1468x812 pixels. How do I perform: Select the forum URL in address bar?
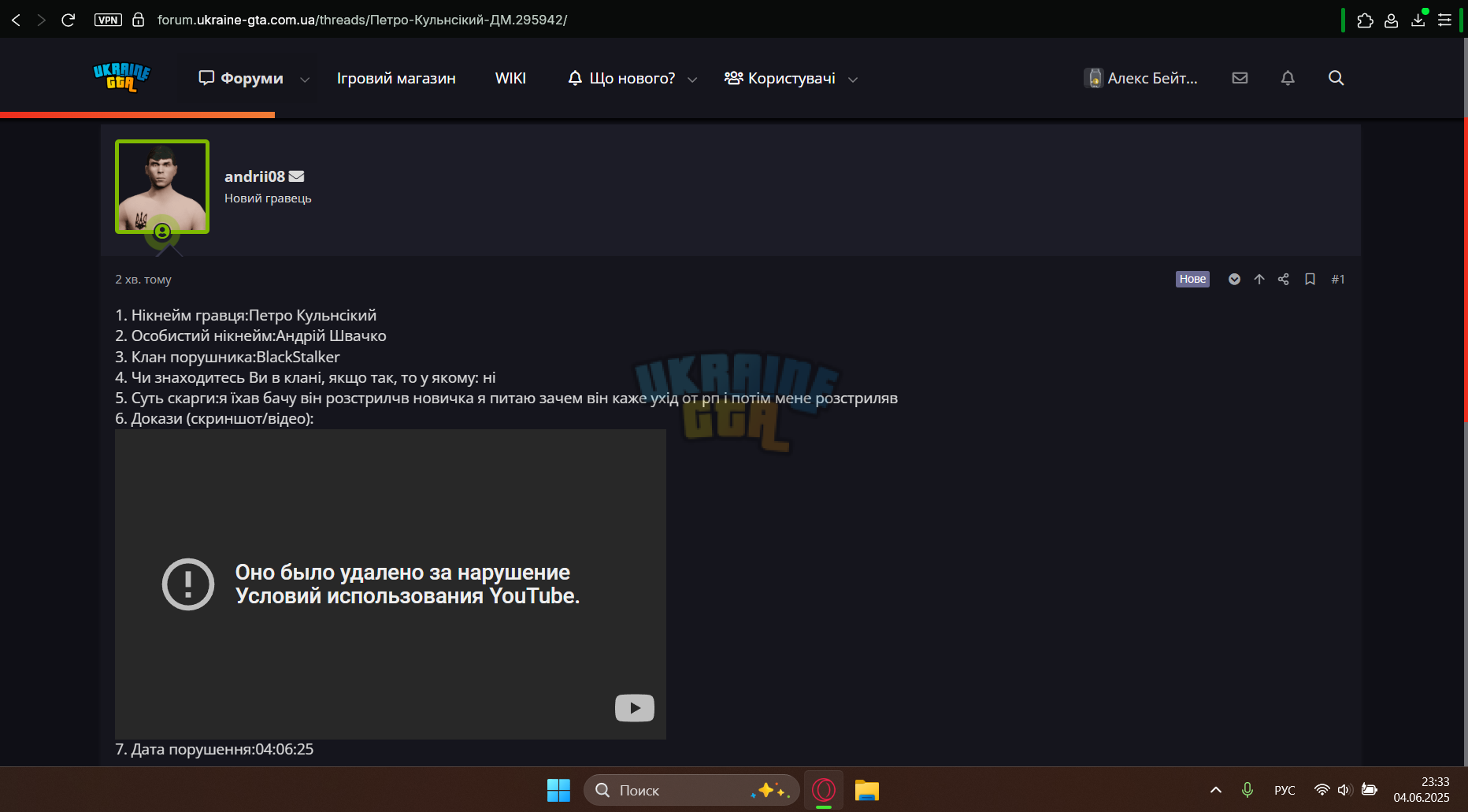[362, 20]
